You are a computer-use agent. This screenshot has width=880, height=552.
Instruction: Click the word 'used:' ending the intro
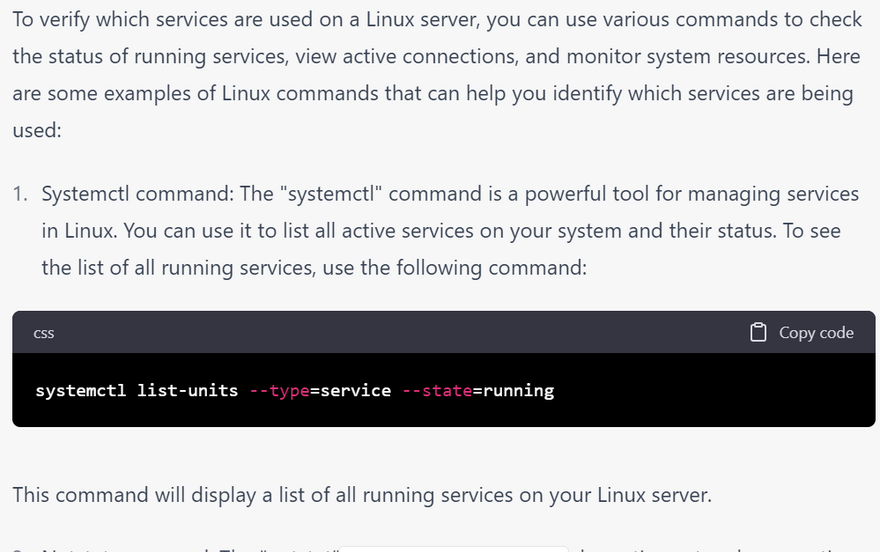coord(37,130)
